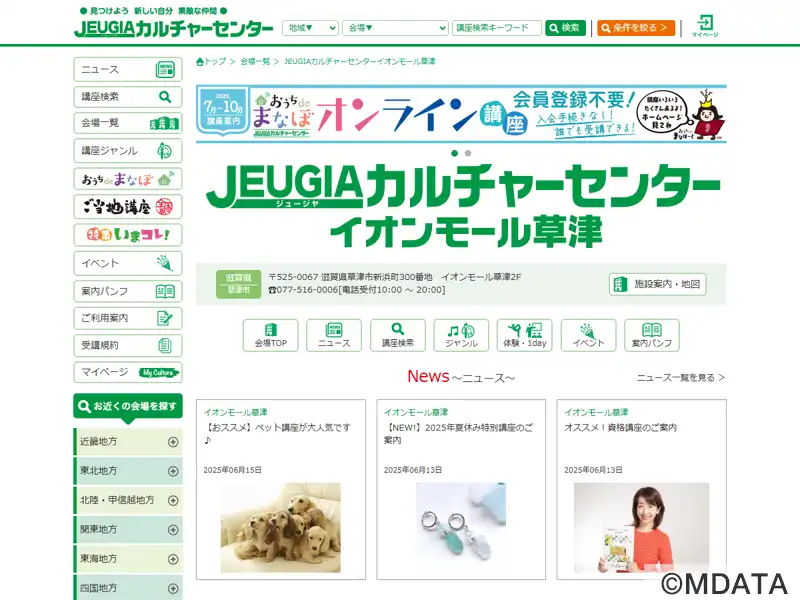Click the 体験・1day icon button
800x600 pixels.
pos(525,335)
